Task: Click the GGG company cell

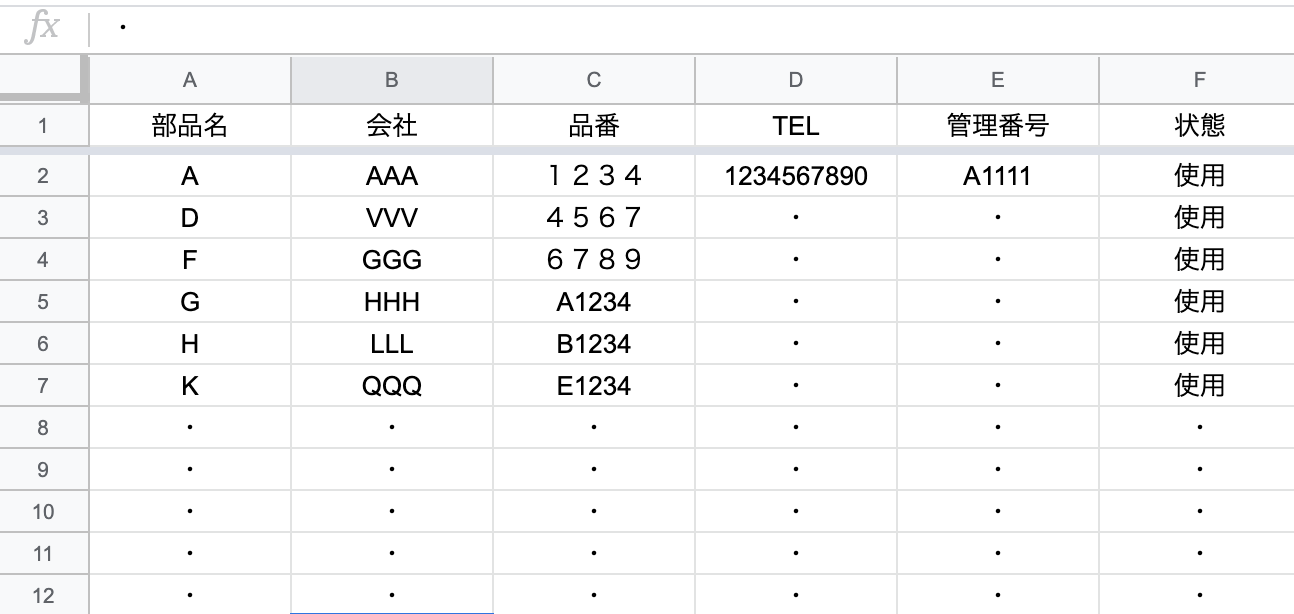Action: [x=392, y=260]
